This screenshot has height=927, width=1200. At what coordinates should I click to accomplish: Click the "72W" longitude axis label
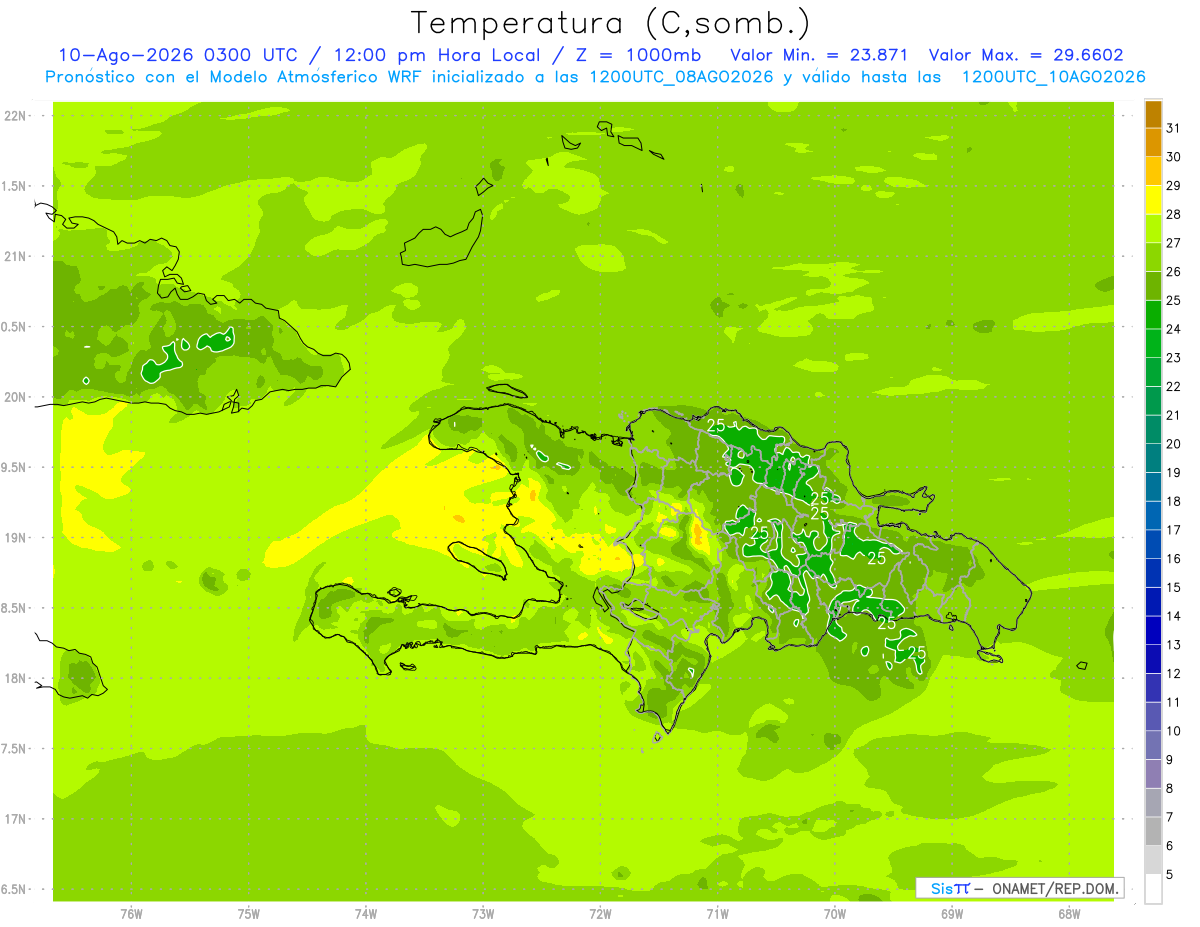tap(601, 914)
